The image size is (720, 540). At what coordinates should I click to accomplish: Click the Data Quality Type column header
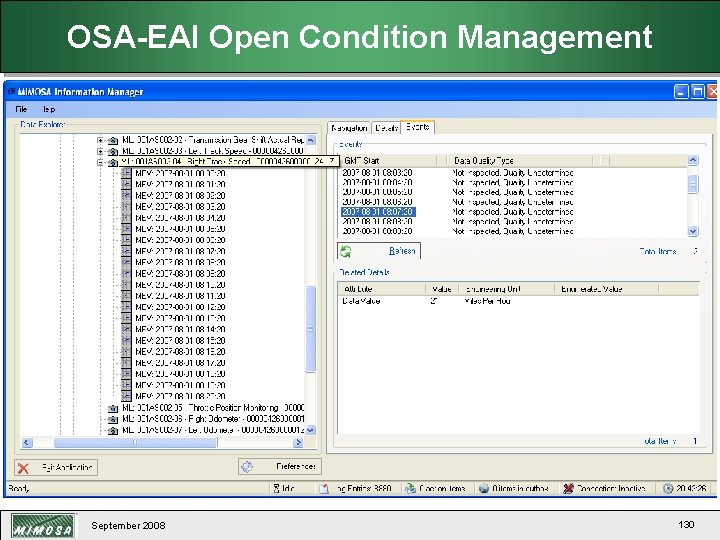(520, 161)
